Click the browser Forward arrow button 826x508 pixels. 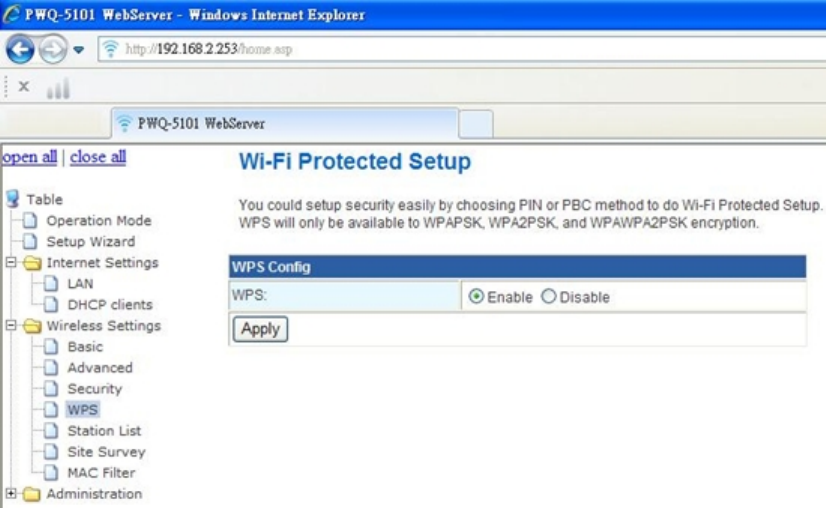52,49
